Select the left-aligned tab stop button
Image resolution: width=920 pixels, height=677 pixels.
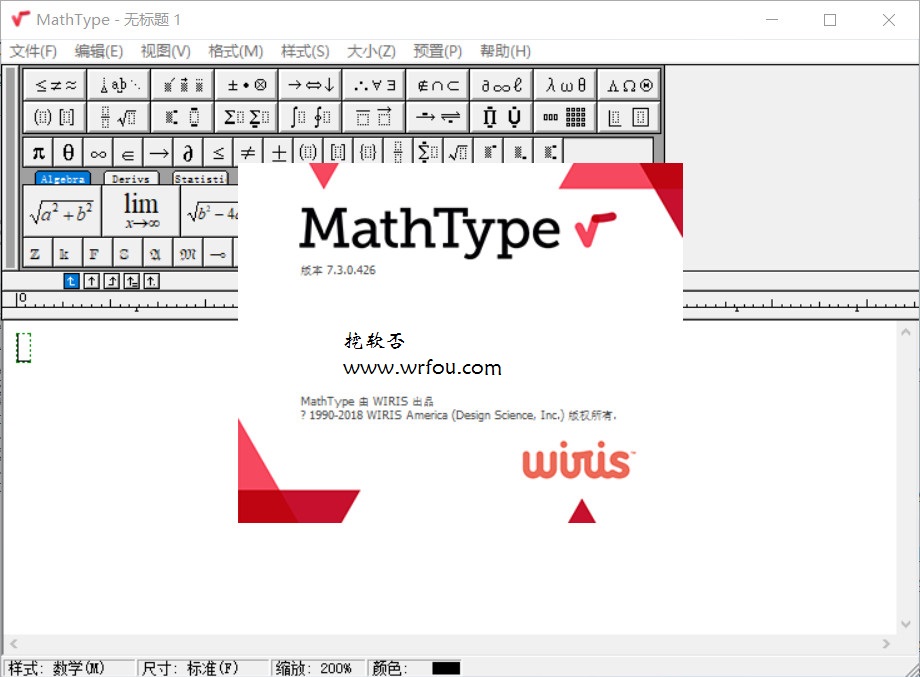click(71, 282)
